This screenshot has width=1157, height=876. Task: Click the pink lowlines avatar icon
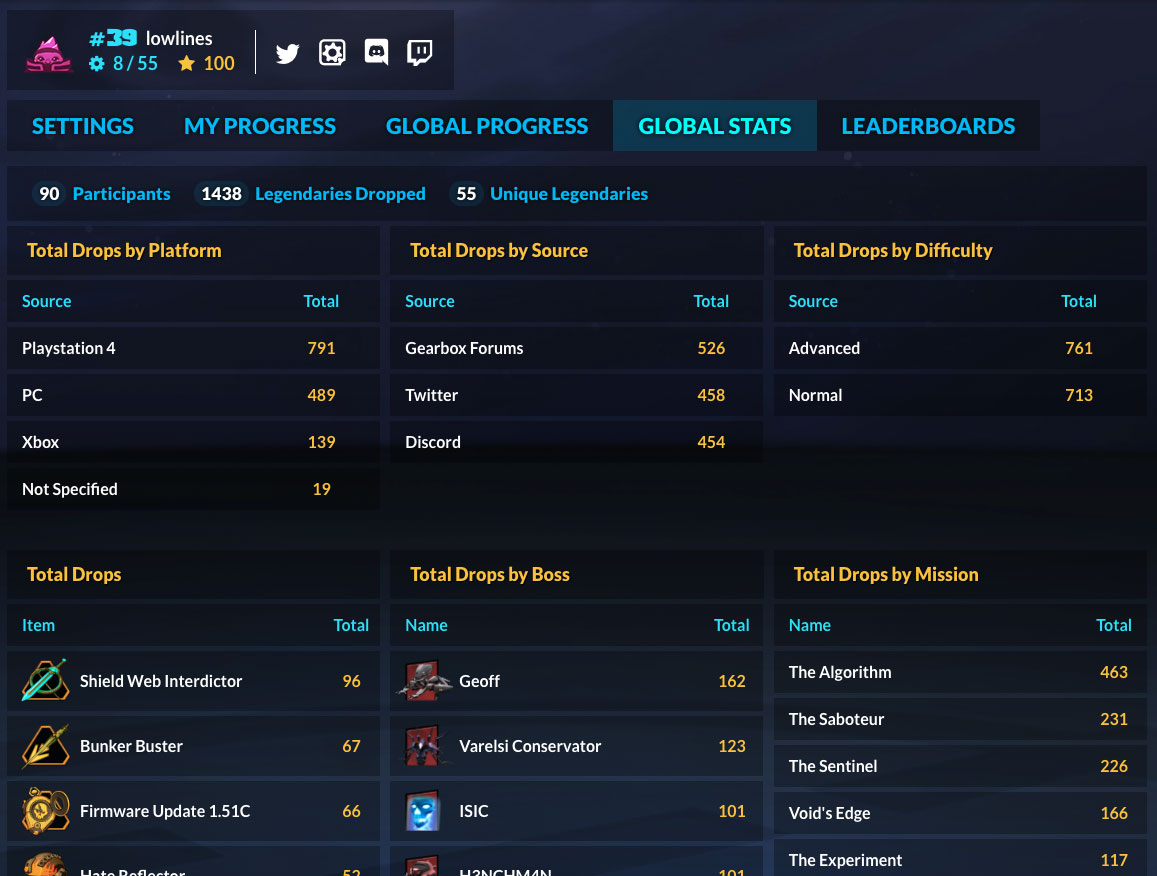click(49, 53)
